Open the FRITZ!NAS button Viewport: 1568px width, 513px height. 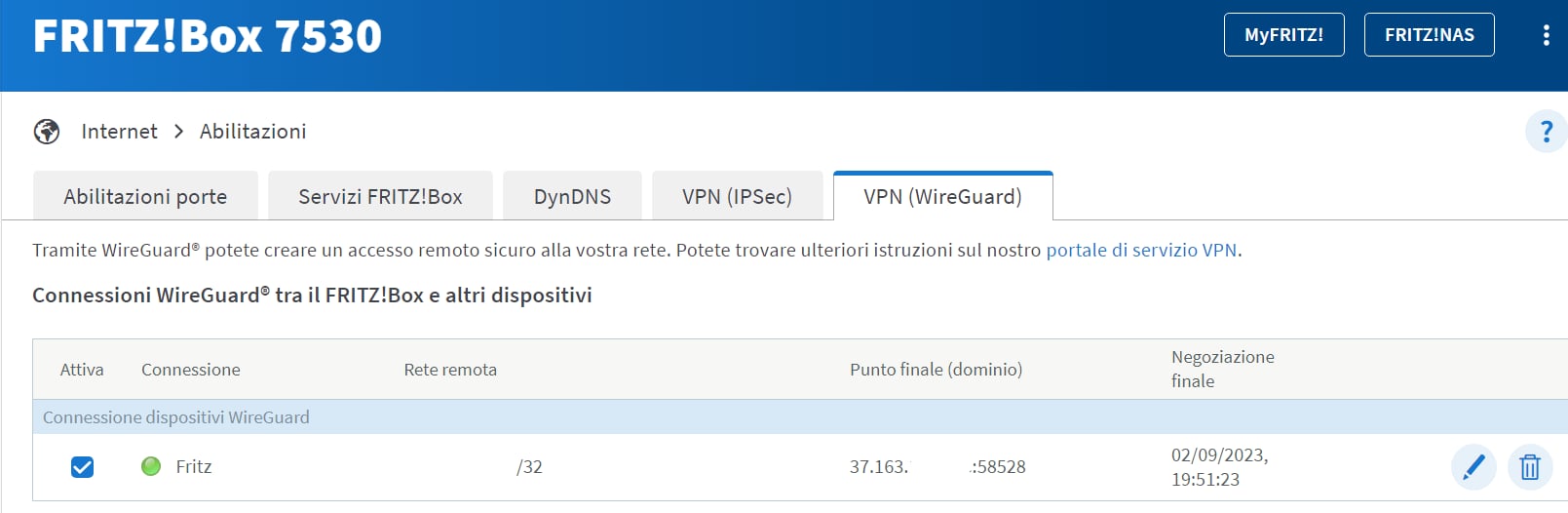[x=1429, y=35]
